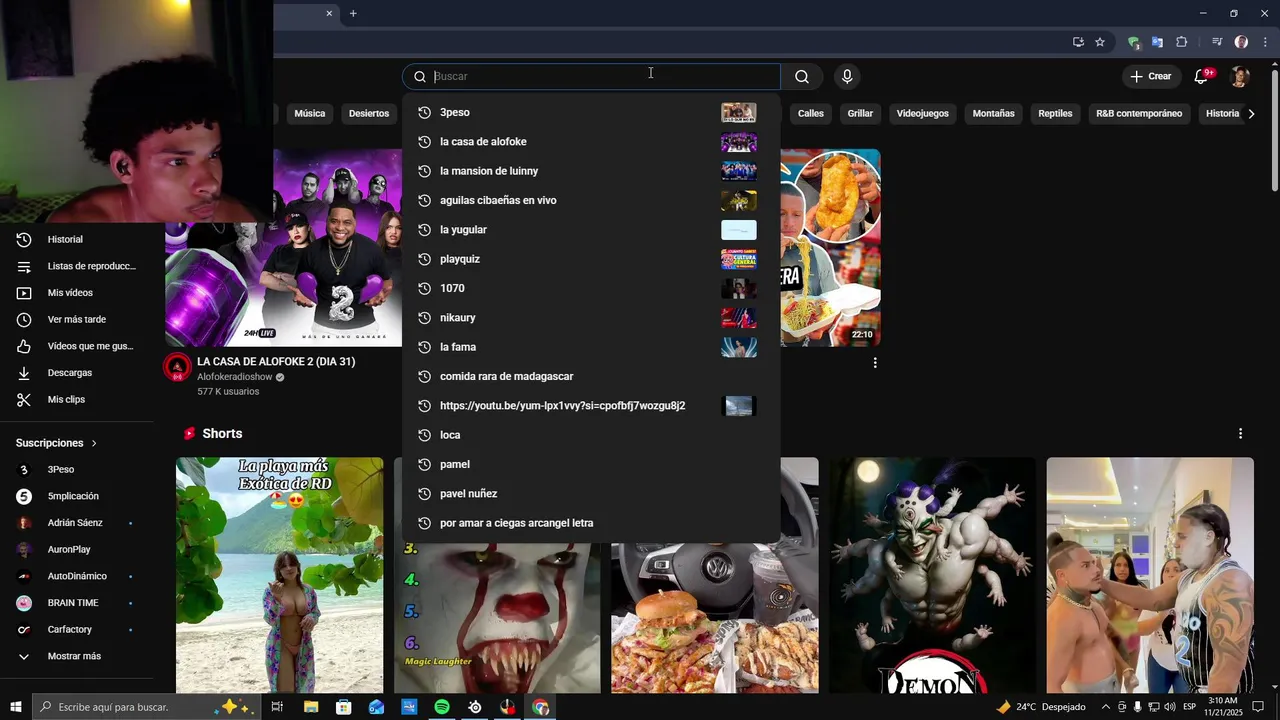The image size is (1280, 720).
Task: Choose suggestion playquiz
Action: tap(591, 259)
